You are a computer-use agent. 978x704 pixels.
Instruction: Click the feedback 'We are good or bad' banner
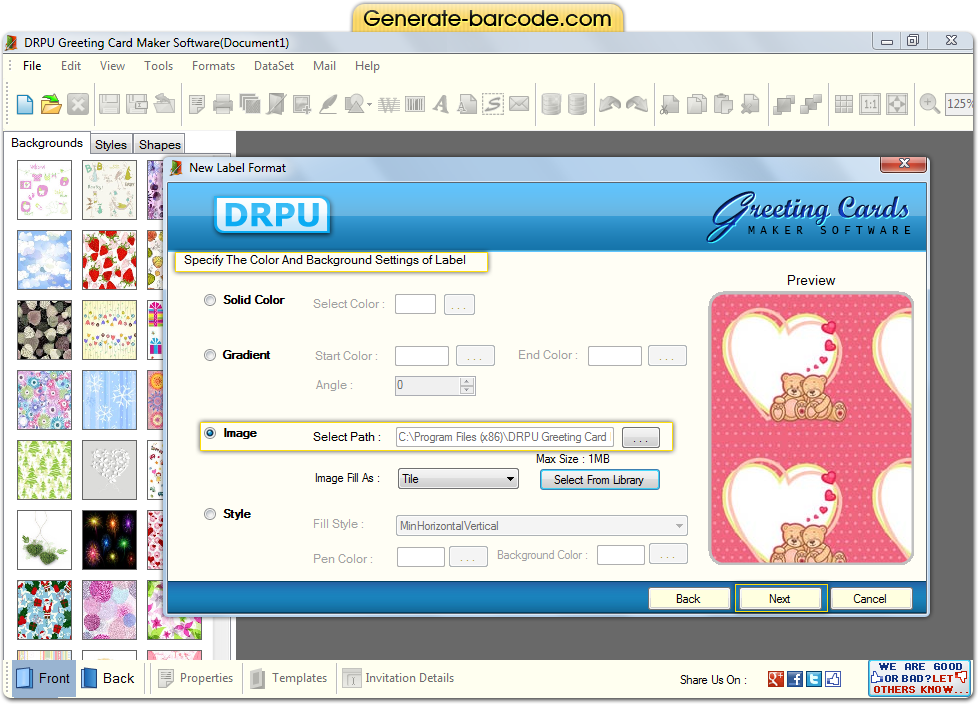(919, 678)
